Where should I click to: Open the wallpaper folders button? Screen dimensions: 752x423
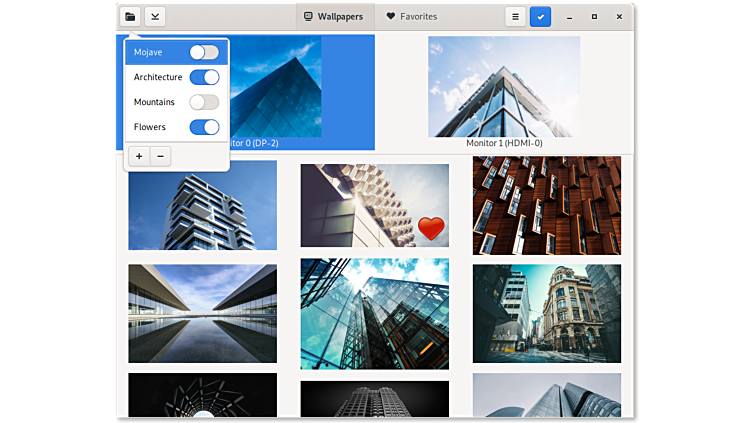(130, 17)
